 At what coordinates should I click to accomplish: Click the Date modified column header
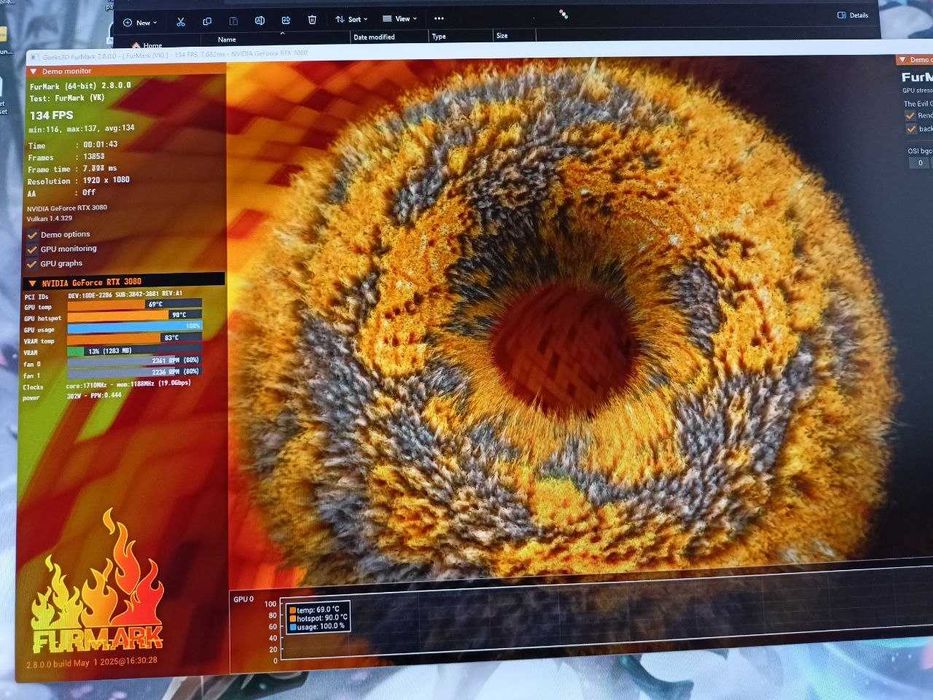click(x=374, y=37)
